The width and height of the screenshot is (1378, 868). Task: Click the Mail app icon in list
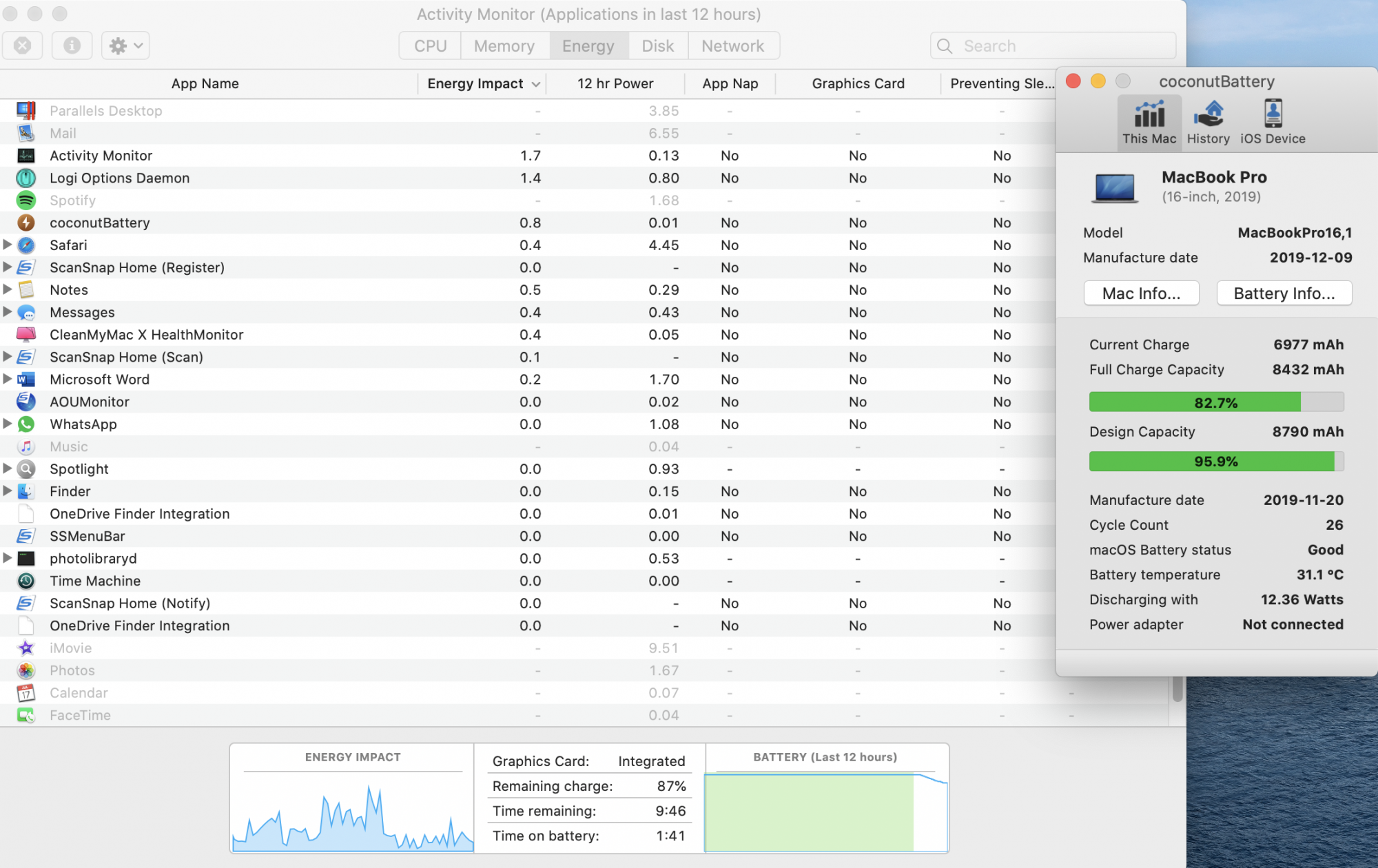coord(26,133)
